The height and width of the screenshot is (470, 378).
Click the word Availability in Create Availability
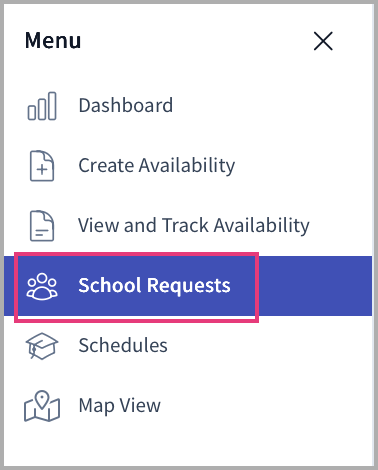[x=187, y=166]
